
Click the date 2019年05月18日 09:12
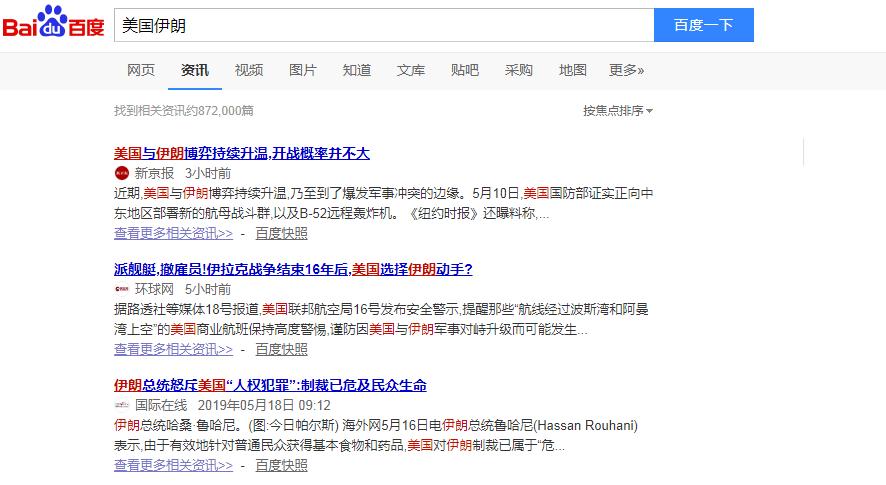pos(264,405)
